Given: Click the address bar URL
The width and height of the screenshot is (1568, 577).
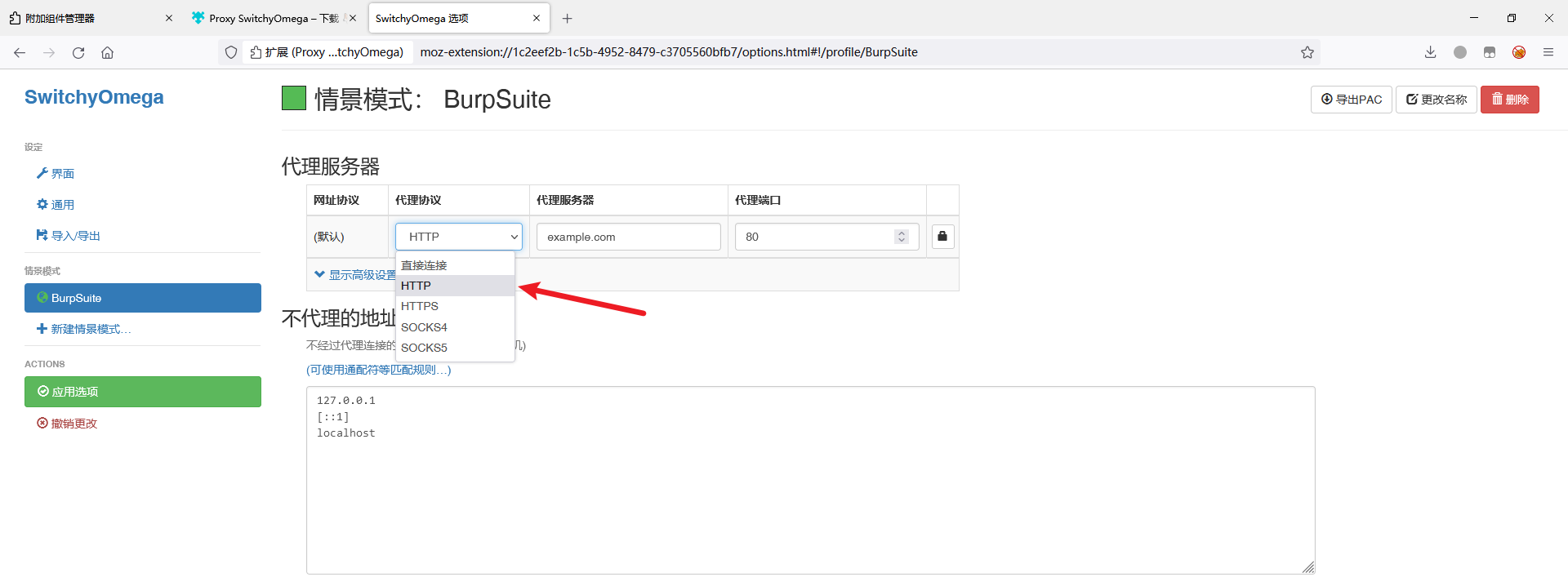Looking at the screenshot, I should tap(669, 52).
